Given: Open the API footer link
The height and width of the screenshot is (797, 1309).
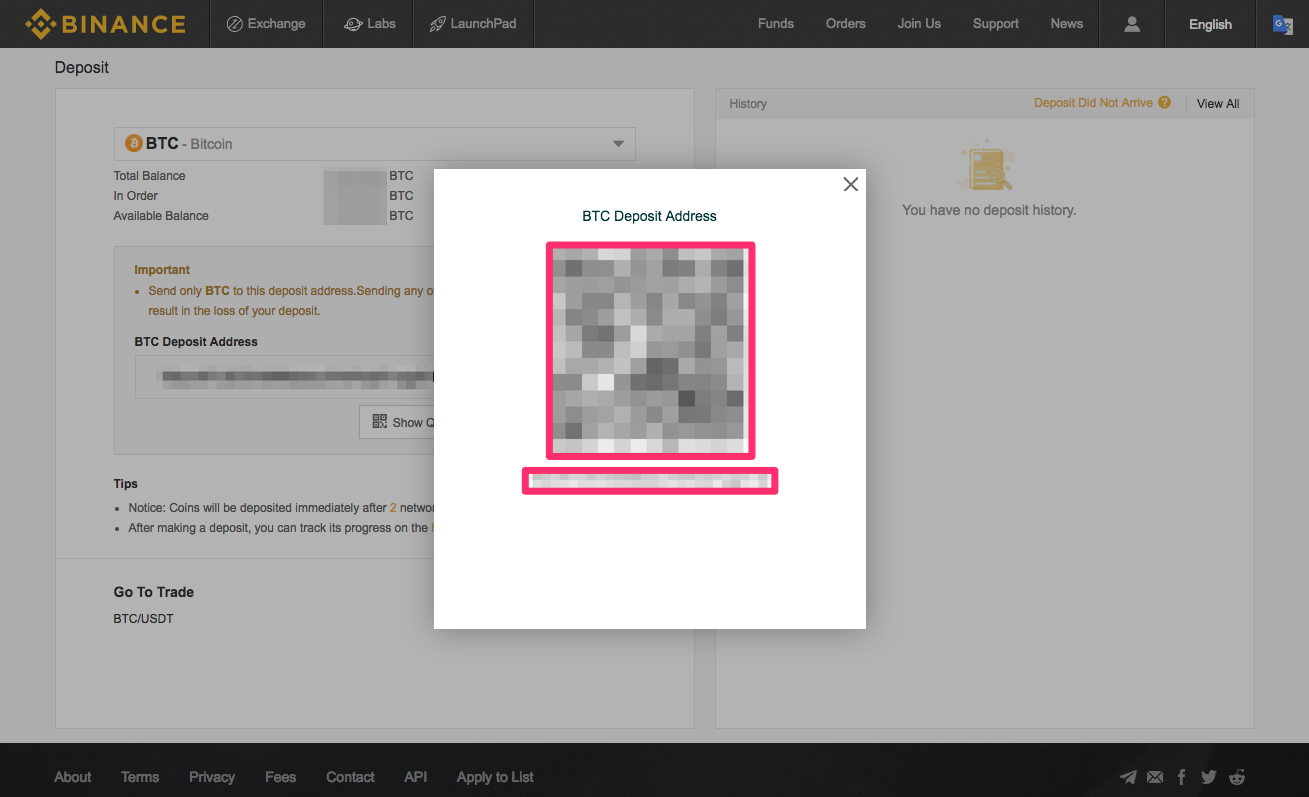Looking at the screenshot, I should coord(416,777).
